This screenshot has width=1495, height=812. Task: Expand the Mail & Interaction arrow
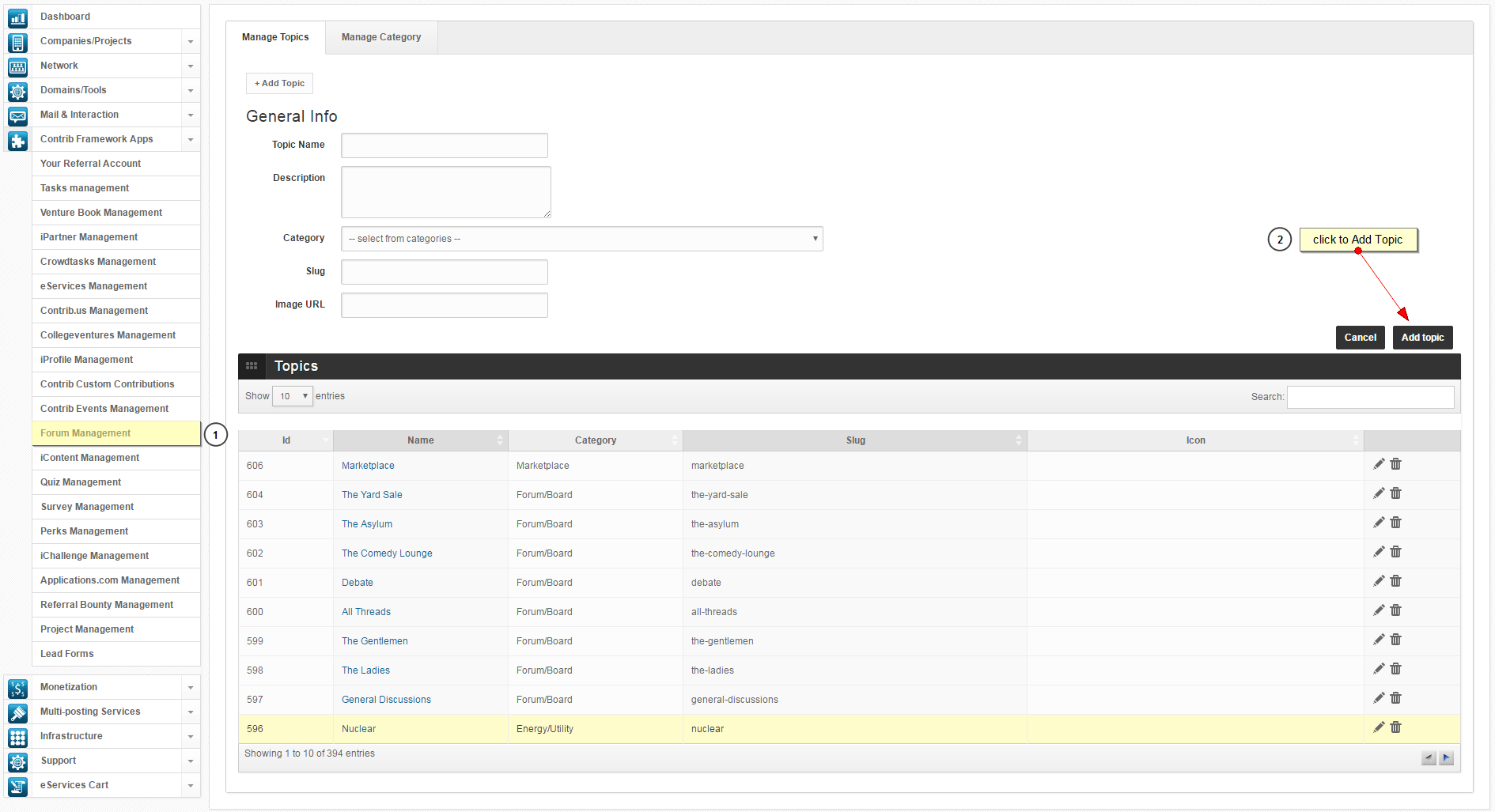pyautogui.click(x=191, y=115)
